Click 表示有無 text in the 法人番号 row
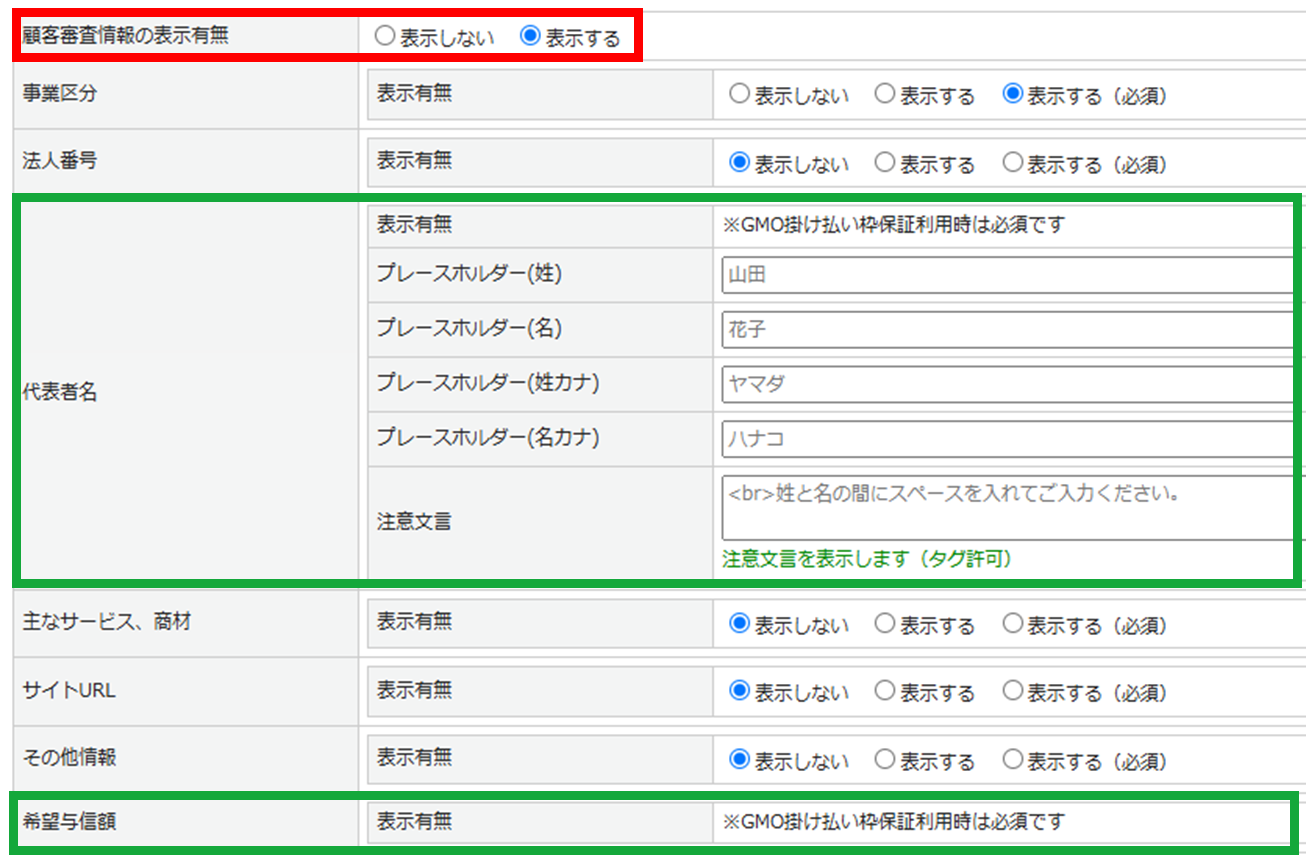 pos(414,160)
